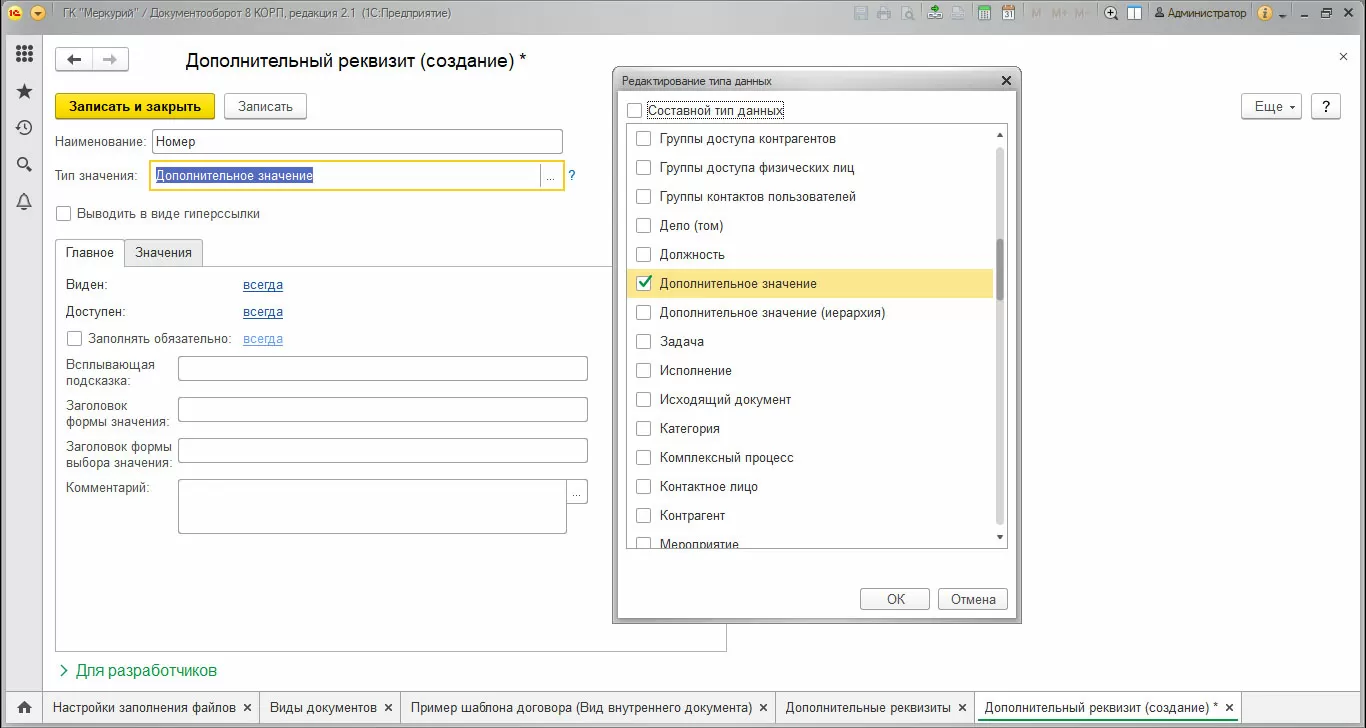Click the blue question mark next to Тип значения
The width and height of the screenshot is (1366, 728).
point(572,175)
